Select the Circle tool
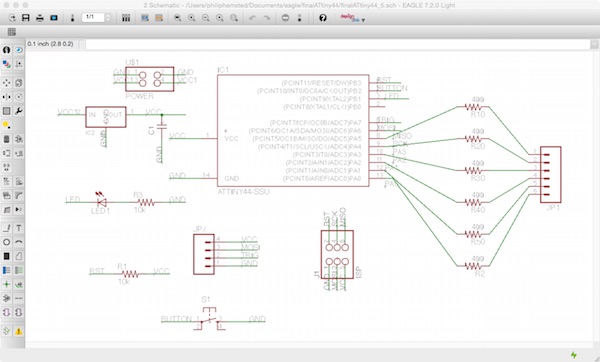The image size is (600, 362). [x=7, y=242]
